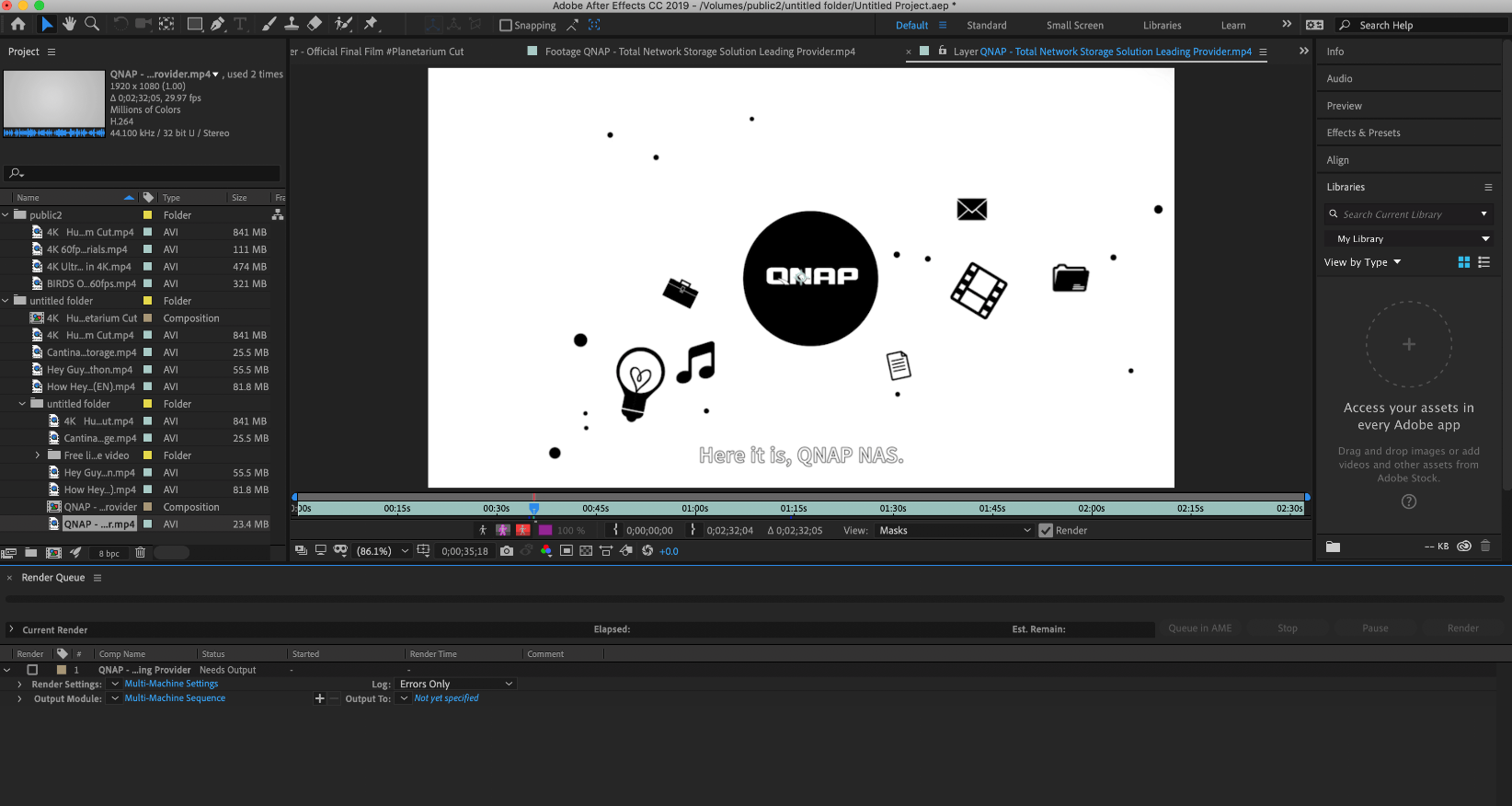Enable the Snapping checkbox

pos(506,26)
